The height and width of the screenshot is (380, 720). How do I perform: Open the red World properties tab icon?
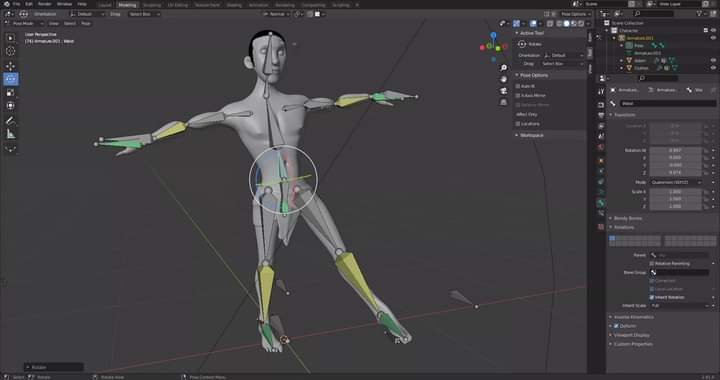601,147
